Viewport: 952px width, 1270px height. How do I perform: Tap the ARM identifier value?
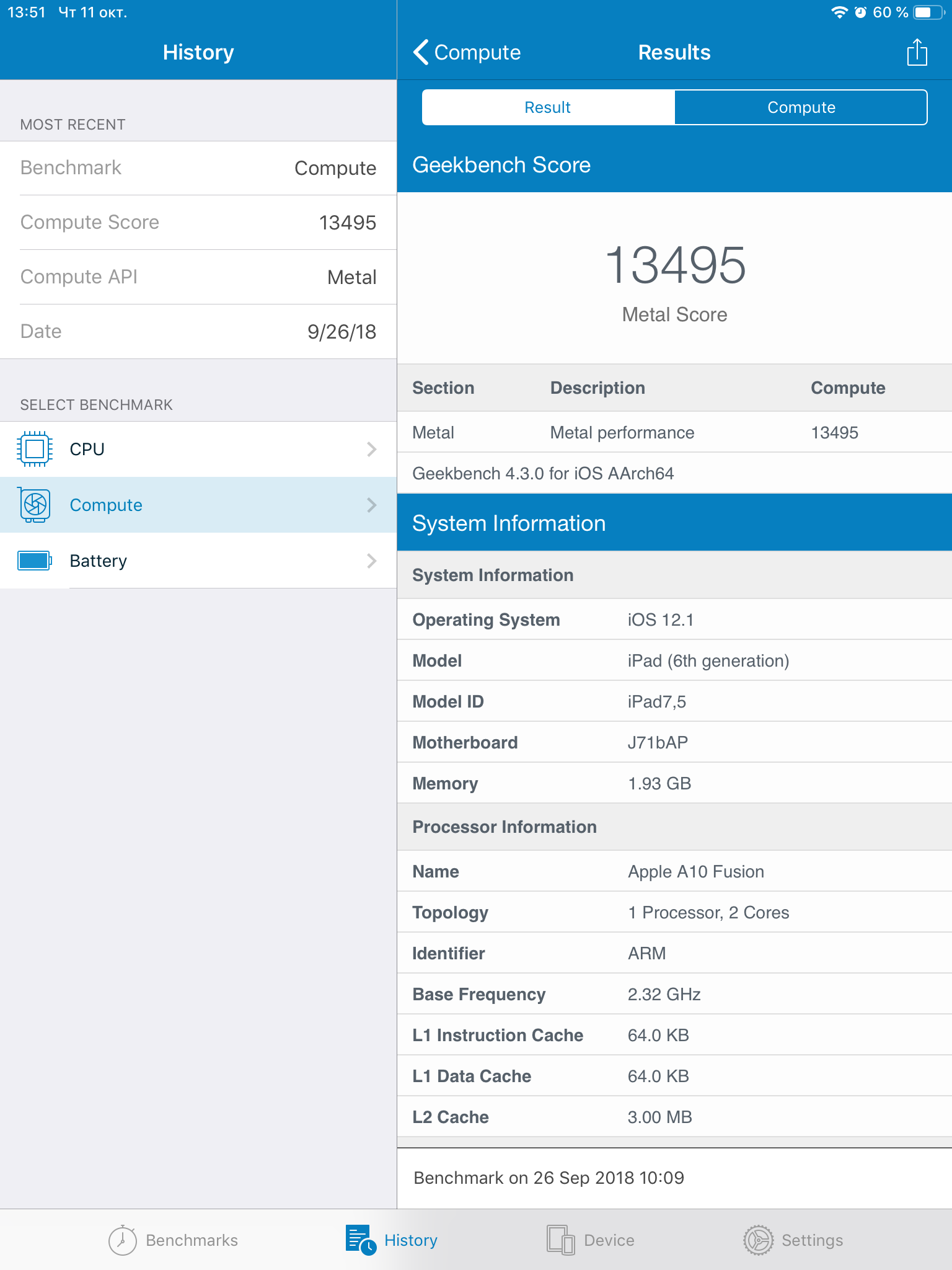click(x=646, y=954)
